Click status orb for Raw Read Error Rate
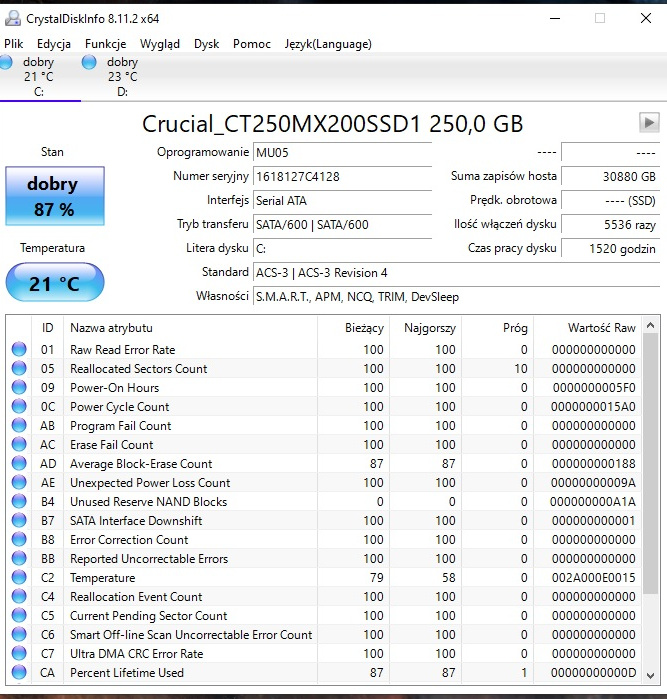The height and width of the screenshot is (699, 667). click(x=19, y=349)
